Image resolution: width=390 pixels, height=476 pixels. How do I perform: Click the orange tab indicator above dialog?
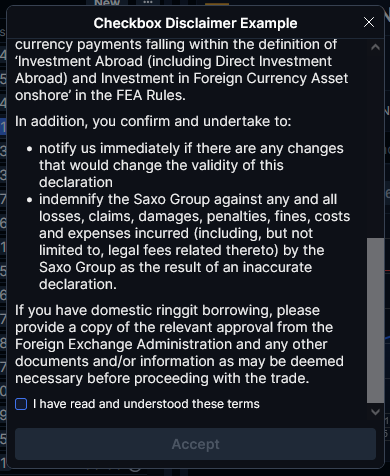217,4
